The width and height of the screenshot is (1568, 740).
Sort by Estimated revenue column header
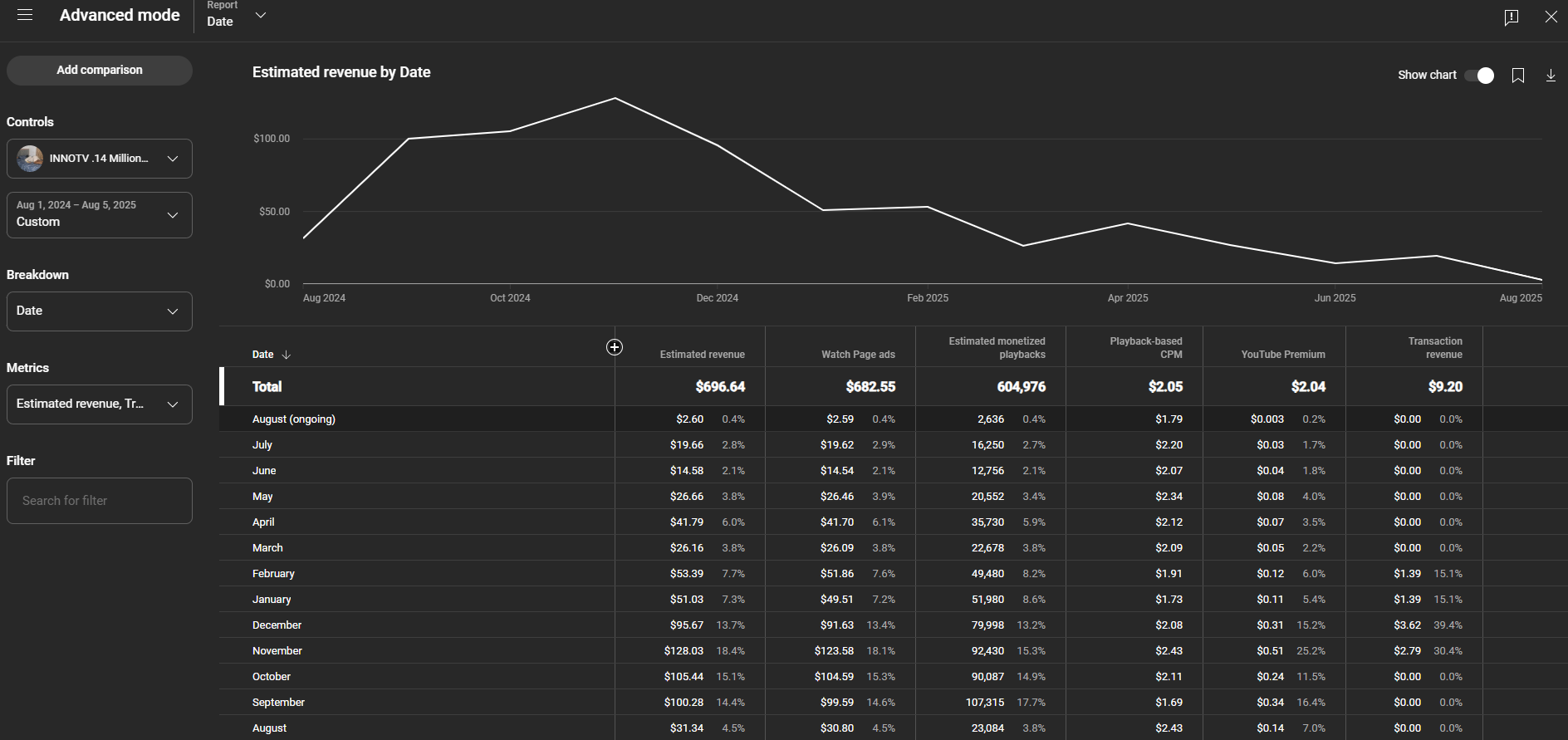[x=702, y=355]
